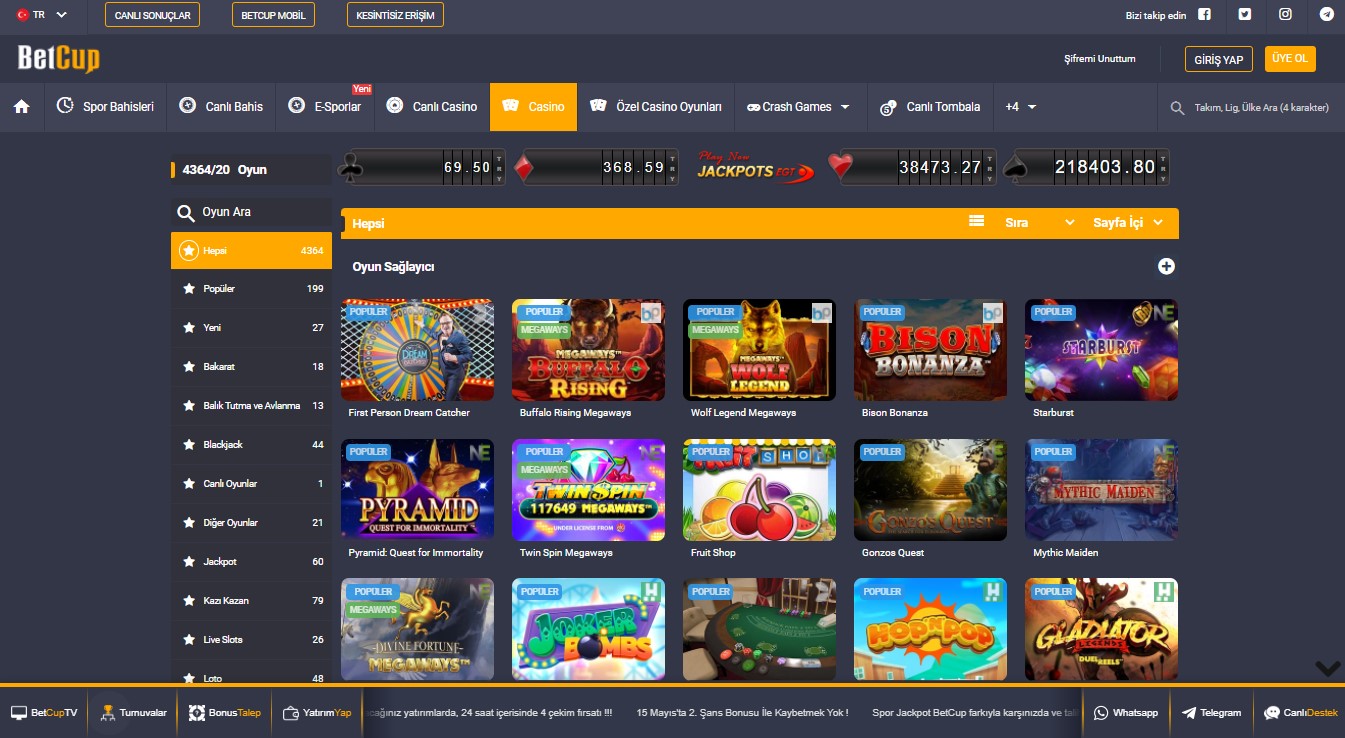Select Balık Tutma ve Avlanma category
Screen dimensions: 1345x738
click(x=251, y=406)
